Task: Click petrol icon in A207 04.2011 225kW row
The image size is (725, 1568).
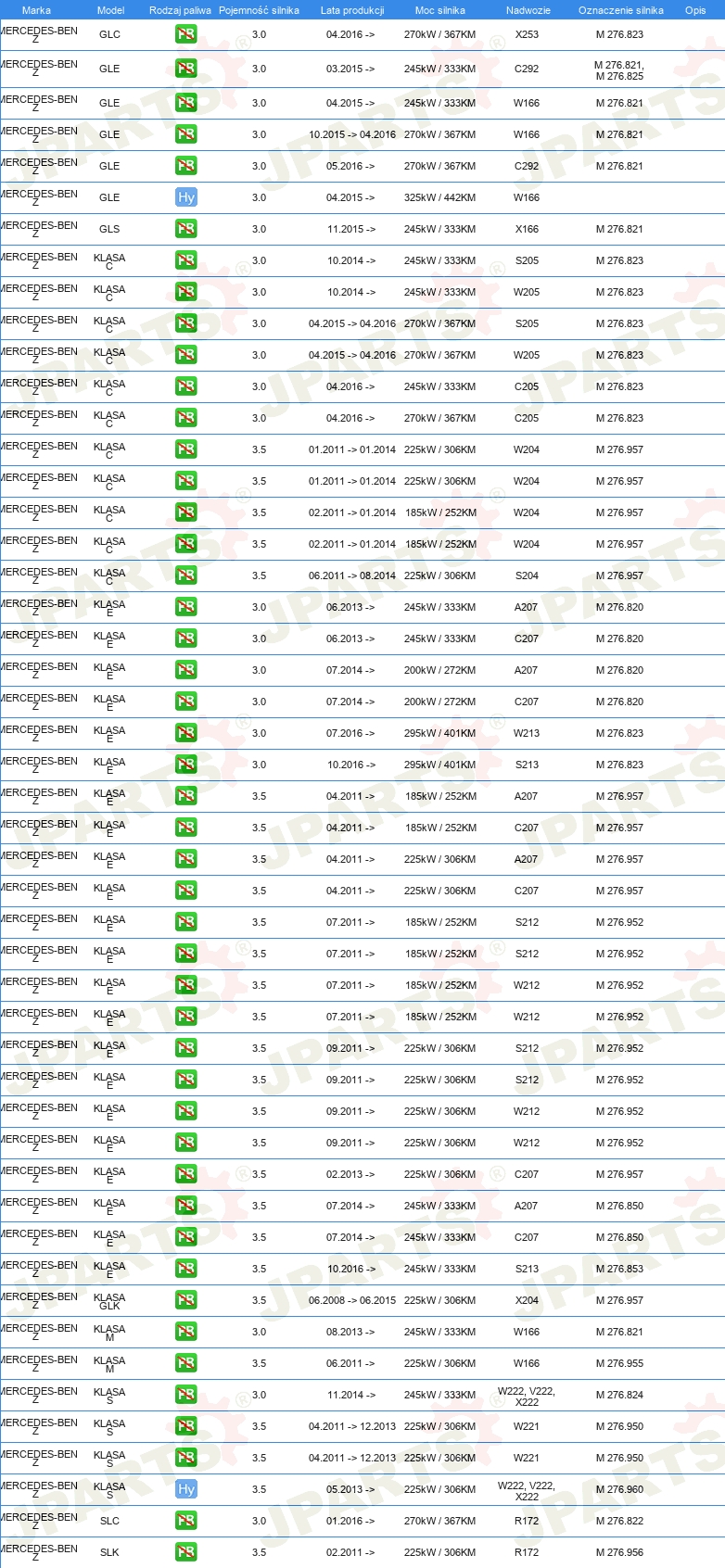Action: pos(186,859)
